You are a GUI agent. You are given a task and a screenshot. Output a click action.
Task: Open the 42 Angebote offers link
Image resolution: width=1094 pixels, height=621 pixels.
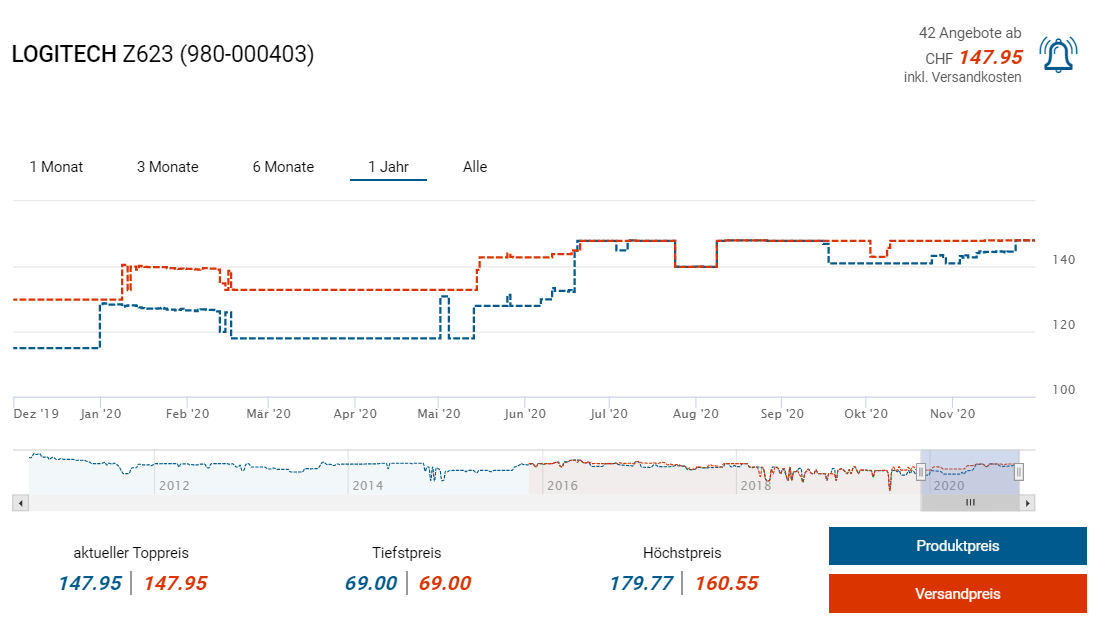(969, 34)
